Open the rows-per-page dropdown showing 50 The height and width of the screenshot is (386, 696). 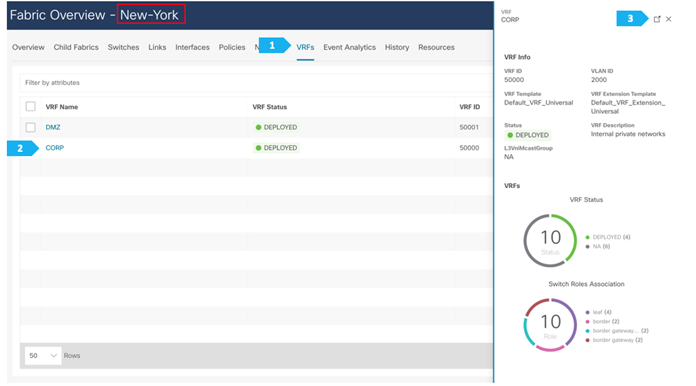43,355
